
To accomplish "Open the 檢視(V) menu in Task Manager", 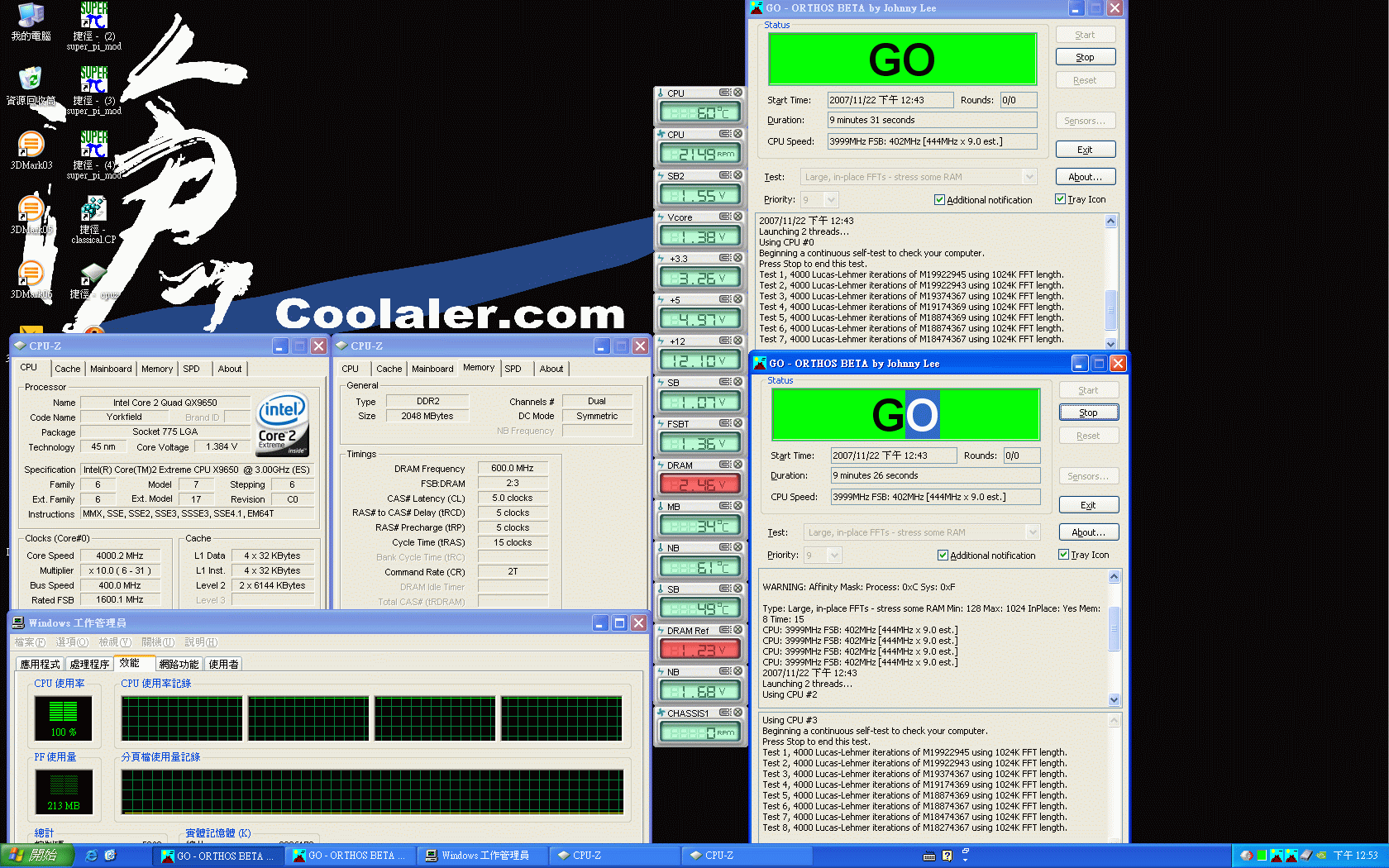I will pos(115,642).
